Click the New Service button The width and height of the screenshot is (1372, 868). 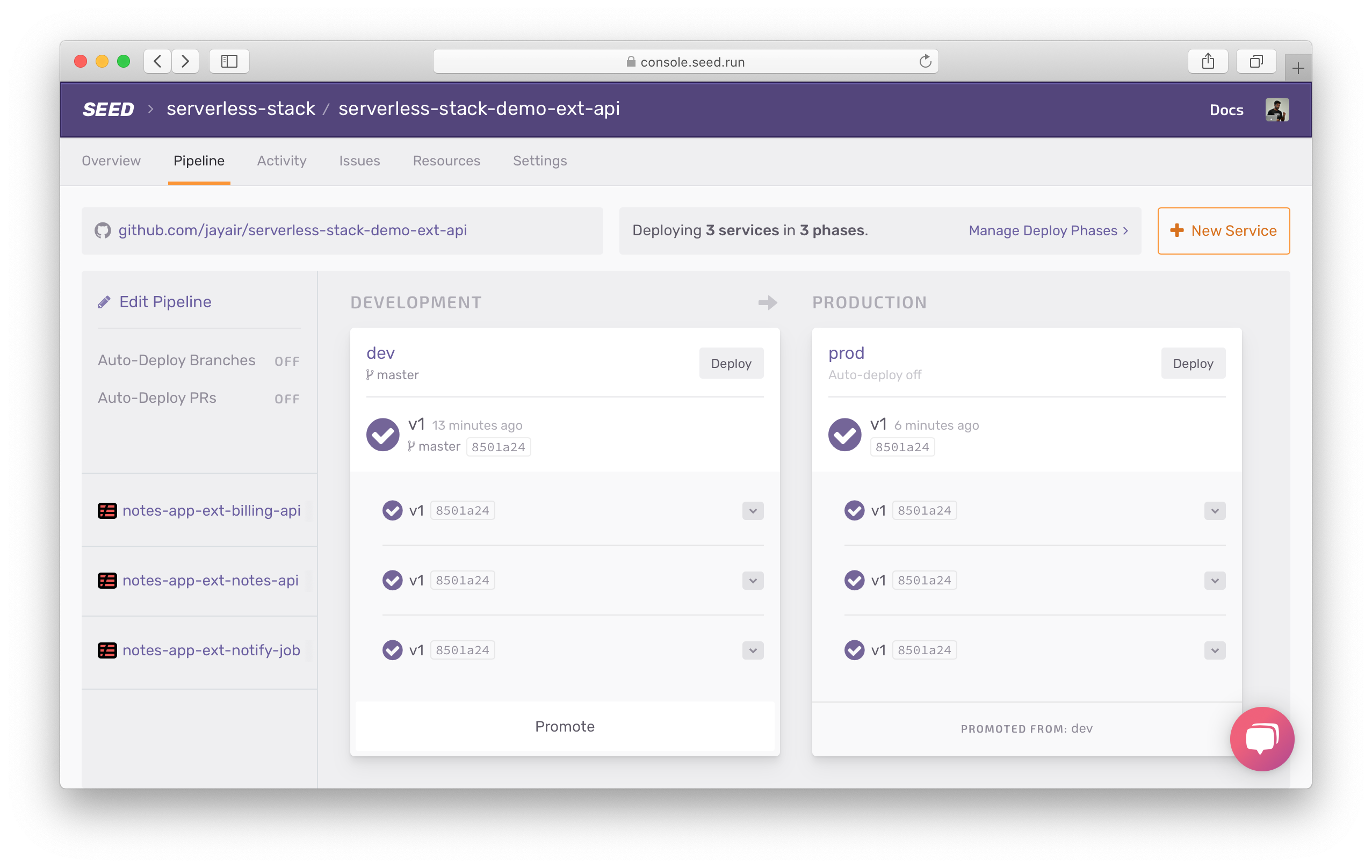click(1224, 230)
